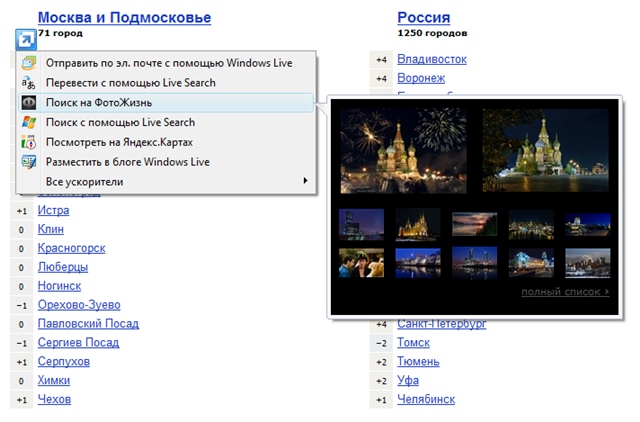Open the Сергиев Посад link

click(x=78, y=343)
